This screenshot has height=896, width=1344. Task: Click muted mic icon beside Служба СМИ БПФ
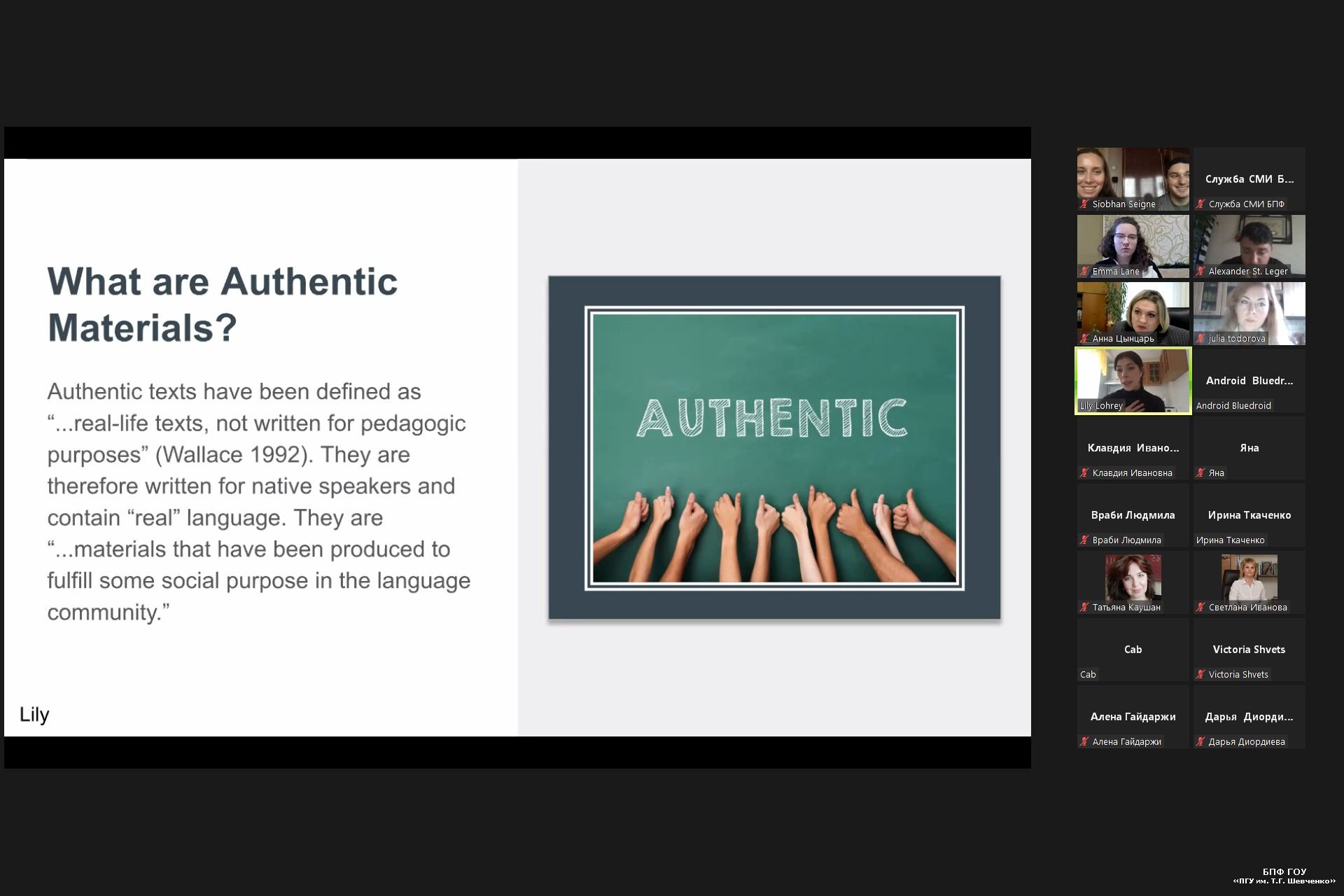pyautogui.click(x=1200, y=204)
